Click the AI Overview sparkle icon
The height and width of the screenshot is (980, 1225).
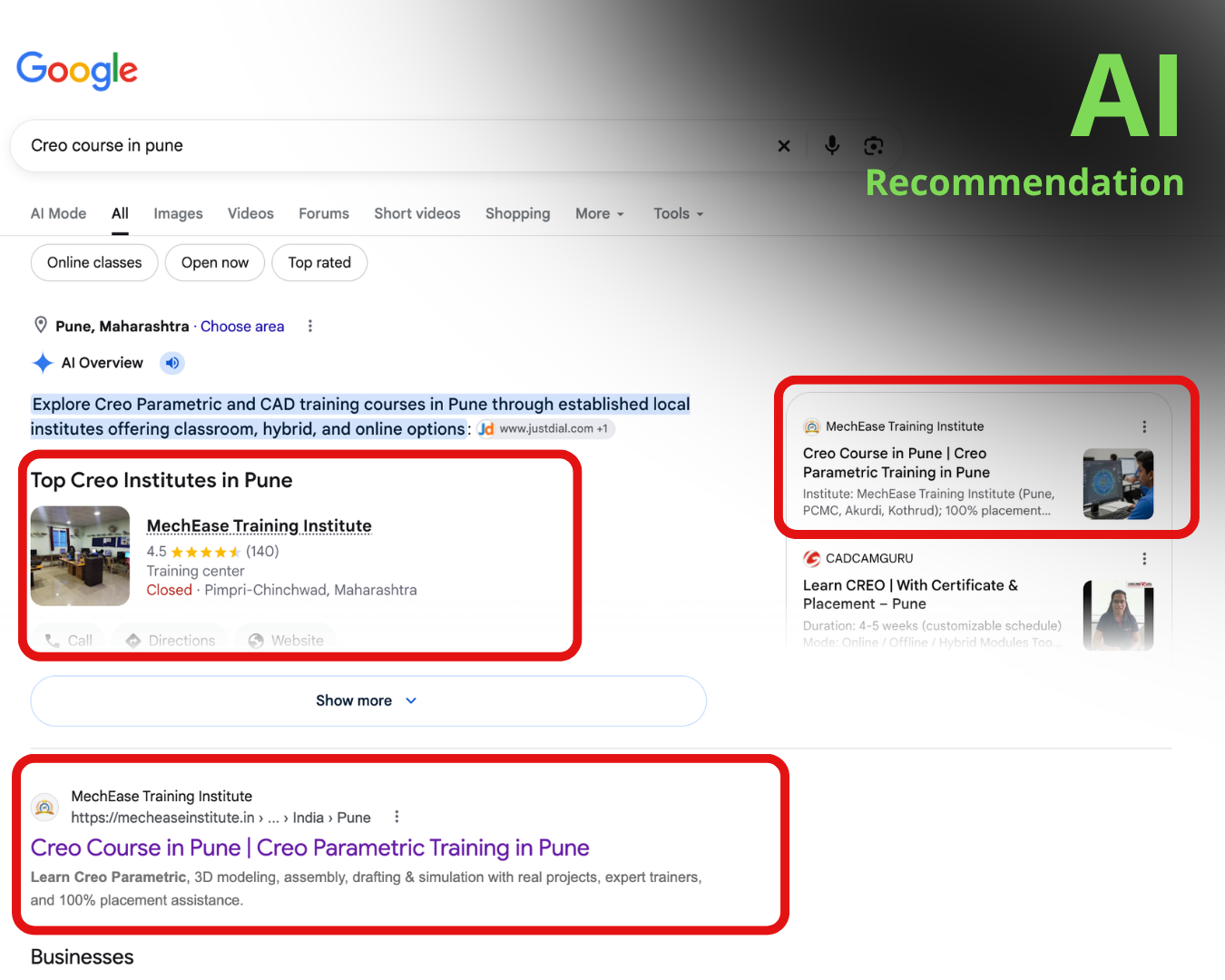[43, 363]
